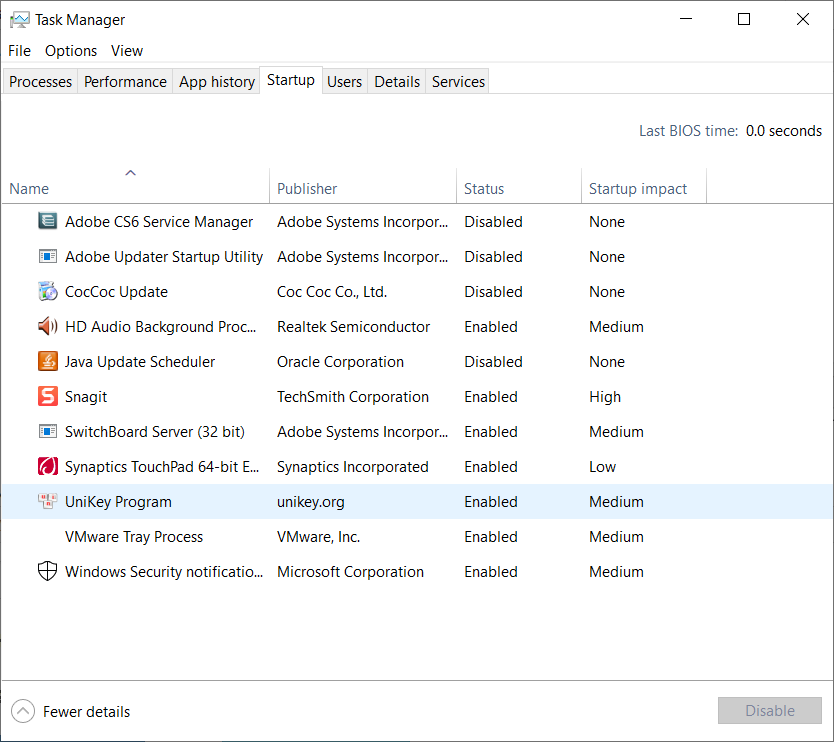
Task: Click the UniKey Program icon
Action: point(48,502)
